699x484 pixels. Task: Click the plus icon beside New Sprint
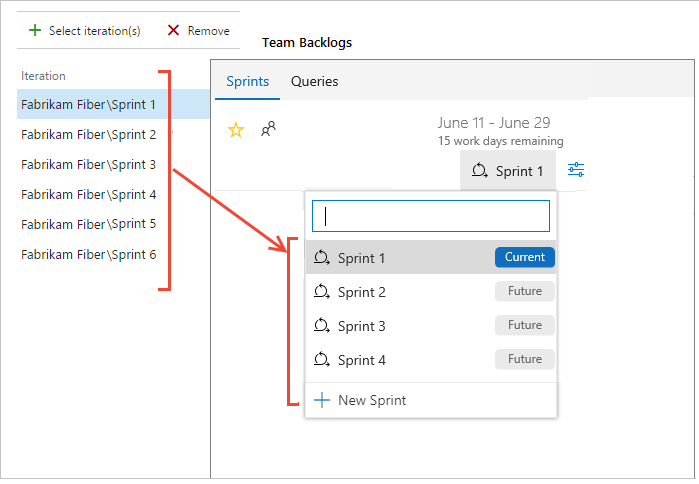point(322,400)
